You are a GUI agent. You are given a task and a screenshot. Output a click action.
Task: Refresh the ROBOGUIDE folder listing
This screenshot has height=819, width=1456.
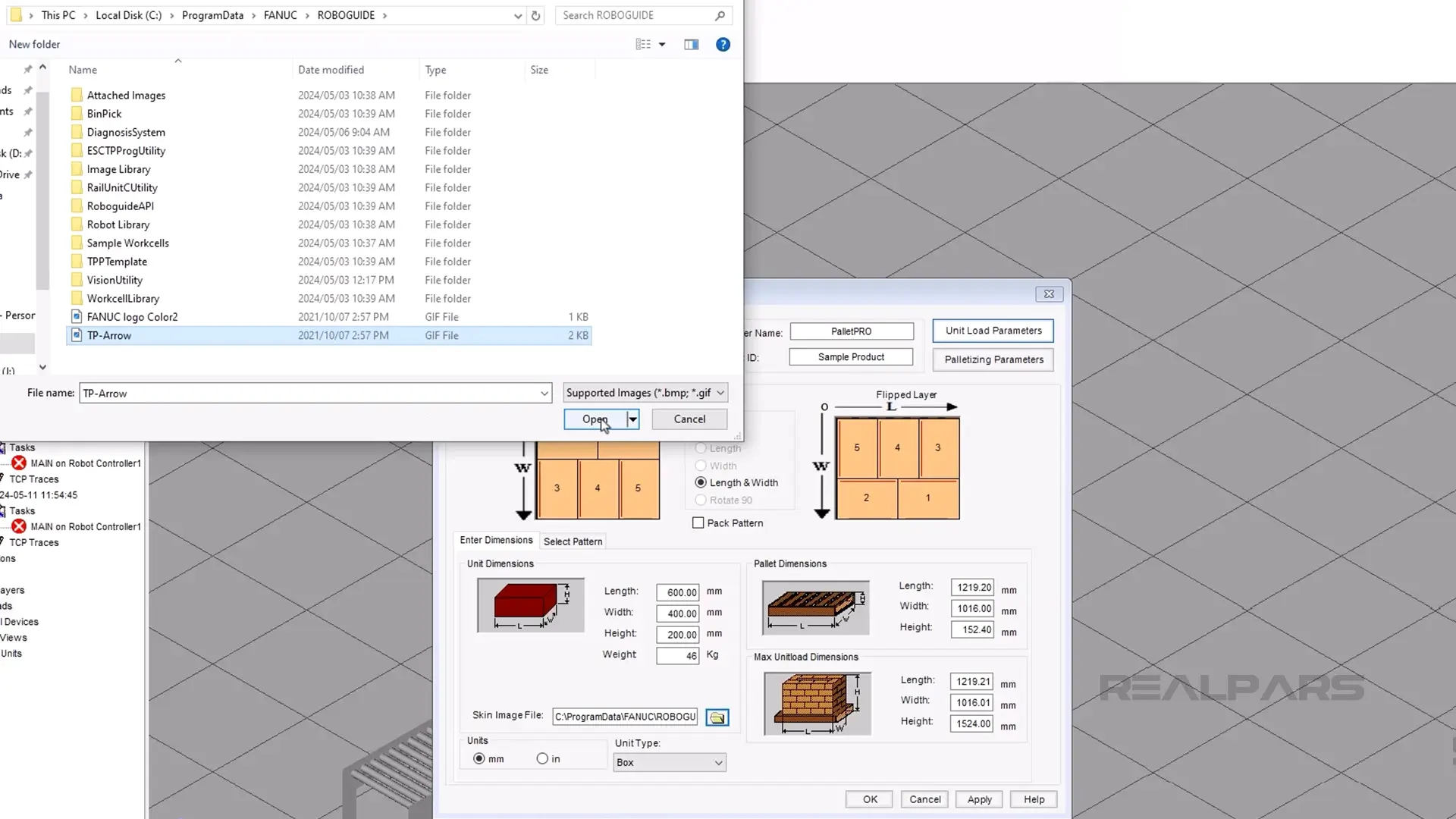point(536,15)
